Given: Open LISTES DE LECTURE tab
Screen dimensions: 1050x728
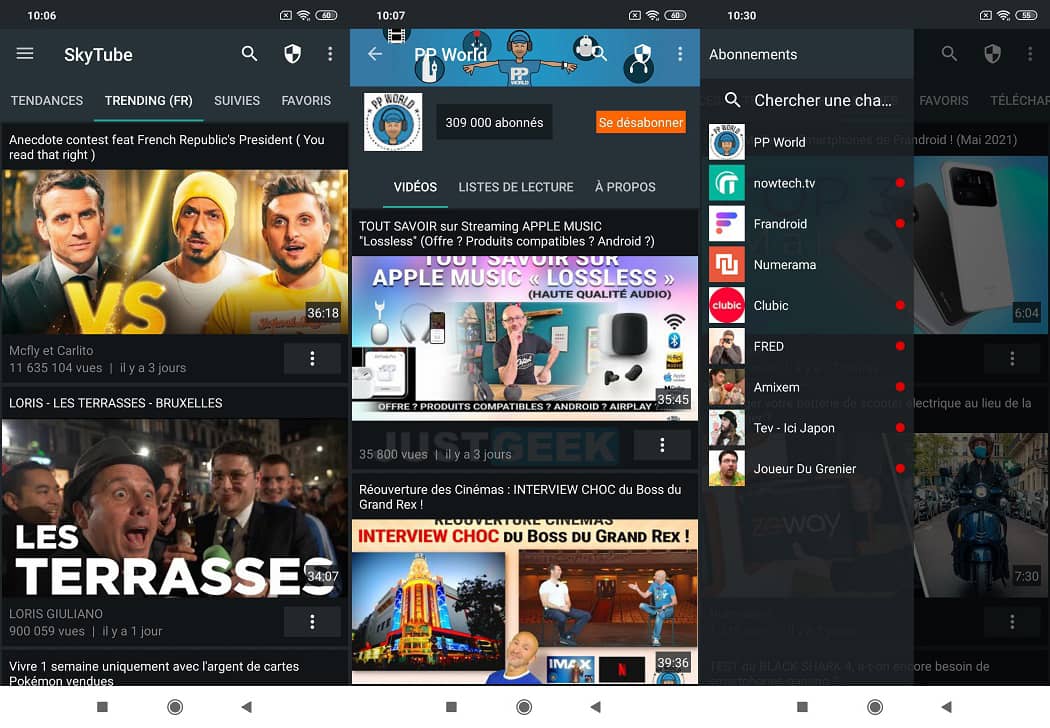Looking at the screenshot, I should click(x=516, y=187).
